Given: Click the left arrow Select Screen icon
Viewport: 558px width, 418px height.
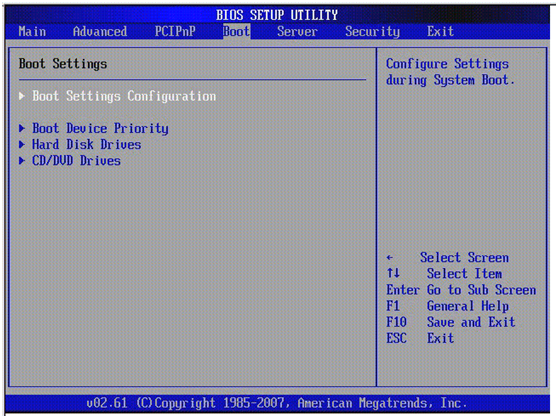Looking at the screenshot, I should 390,258.
